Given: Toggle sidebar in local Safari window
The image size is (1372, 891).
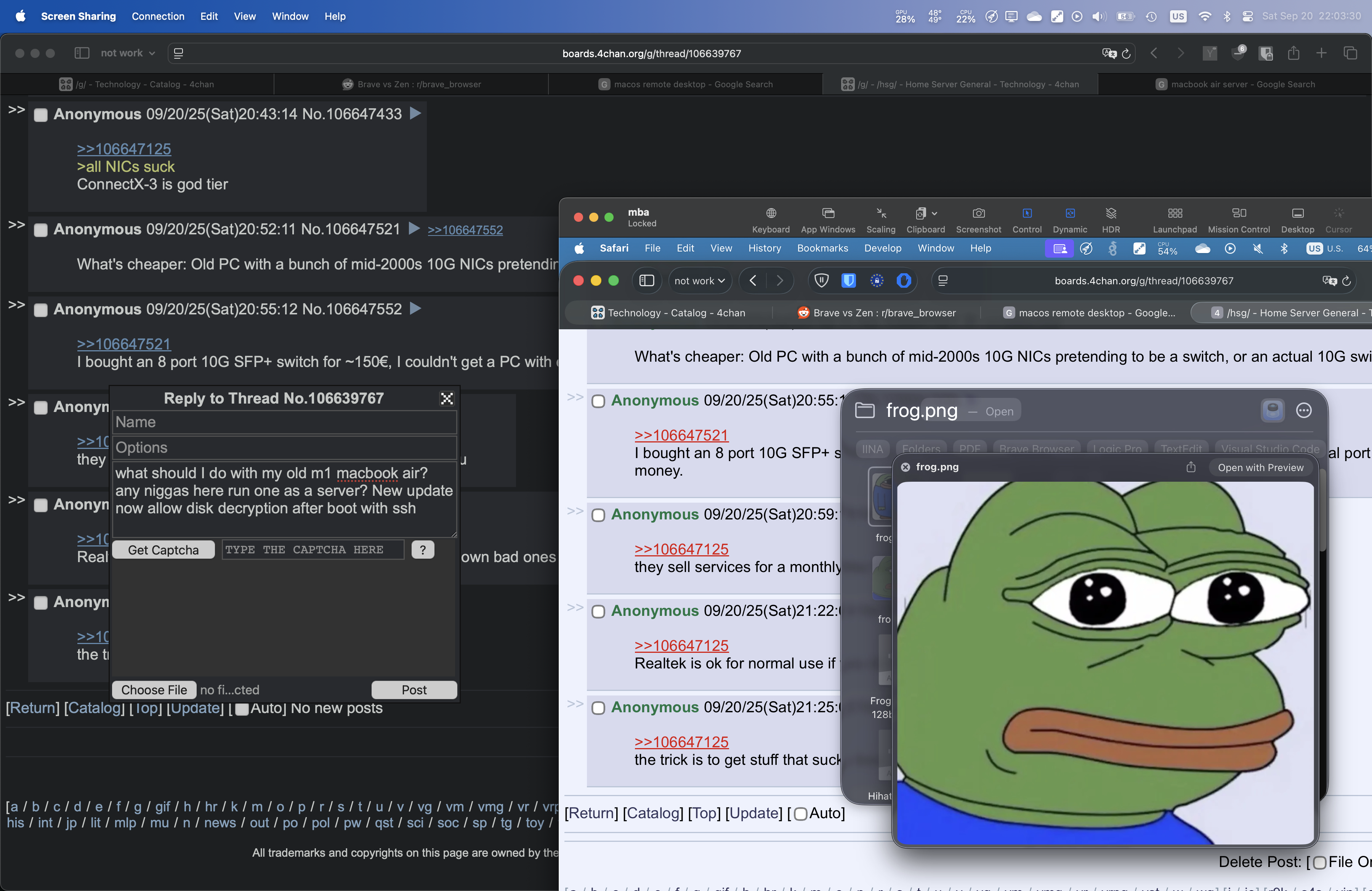Looking at the screenshot, I should coord(82,53).
